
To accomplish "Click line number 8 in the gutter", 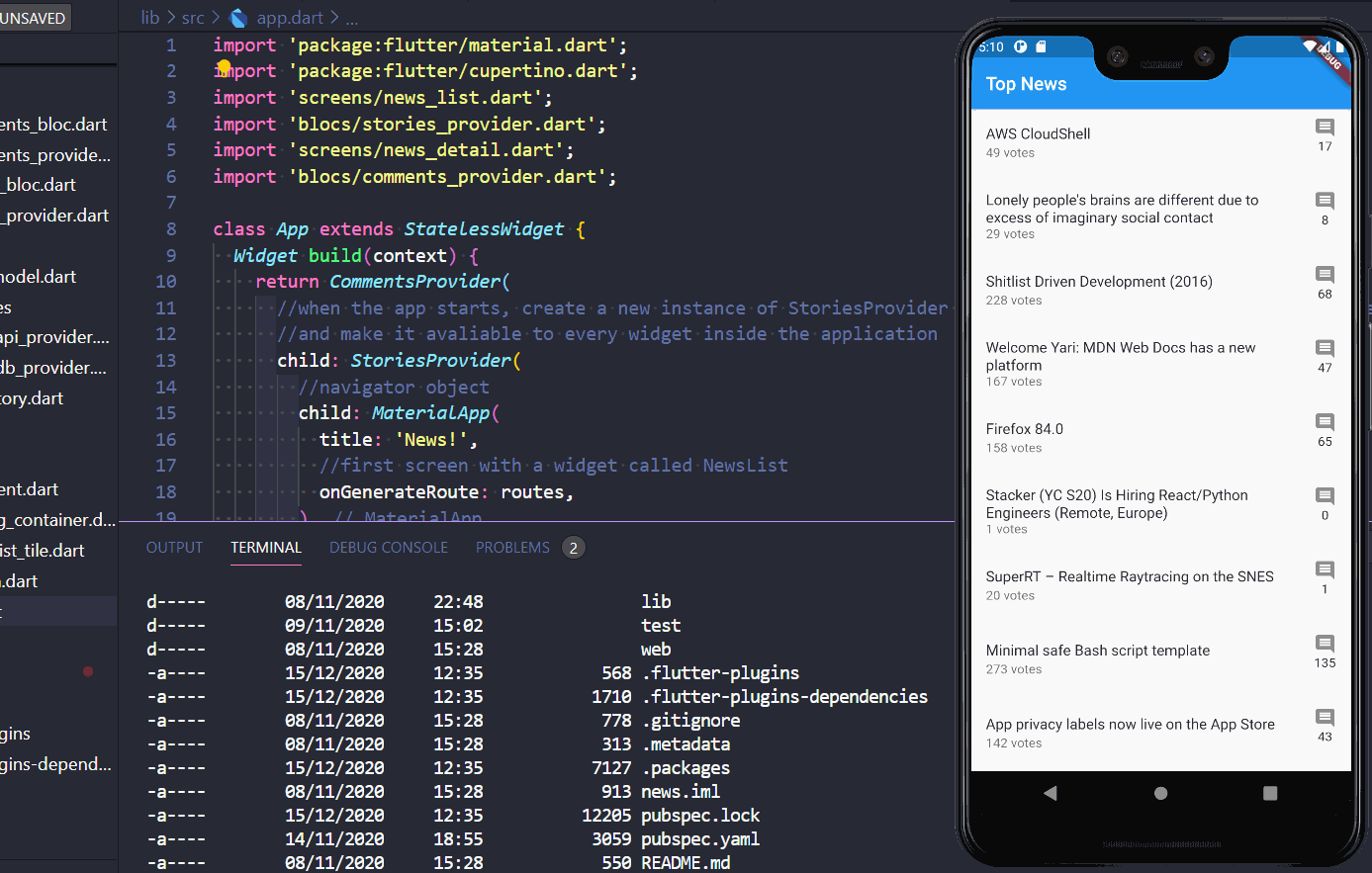I will (x=171, y=228).
